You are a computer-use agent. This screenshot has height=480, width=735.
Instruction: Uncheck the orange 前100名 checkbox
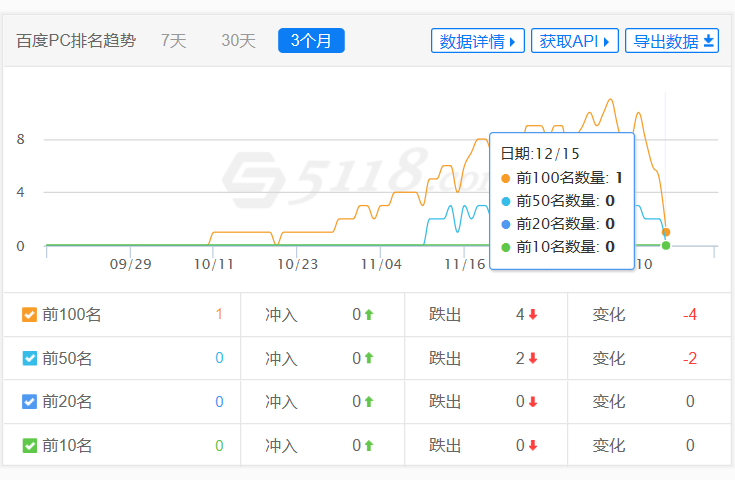click(x=30, y=315)
